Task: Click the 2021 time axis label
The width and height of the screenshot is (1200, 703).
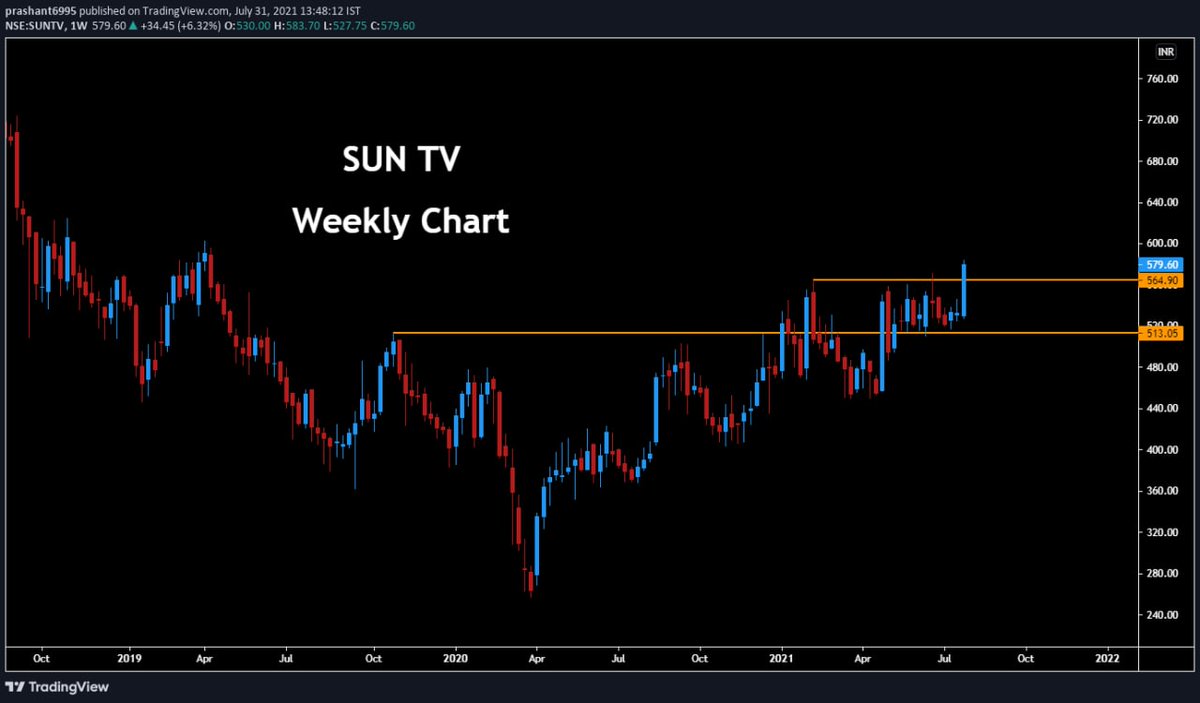Action: pyautogui.click(x=782, y=659)
